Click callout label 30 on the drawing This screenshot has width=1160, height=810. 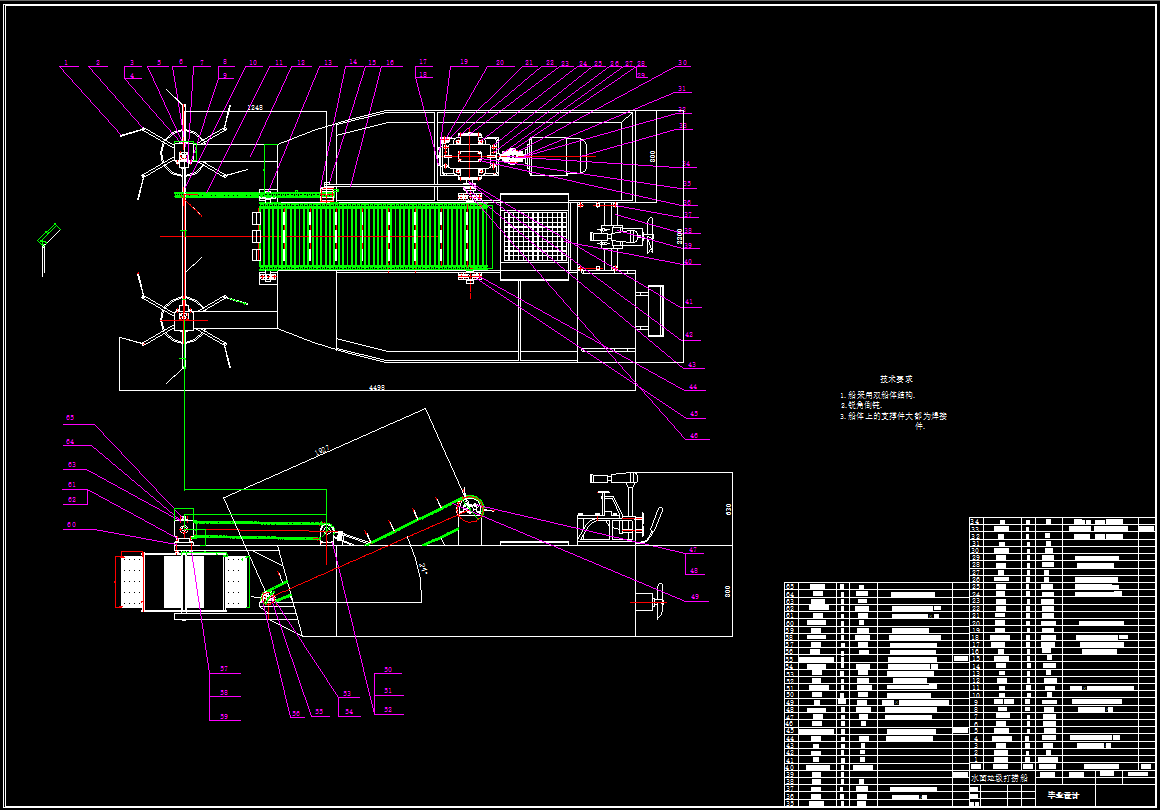click(x=682, y=63)
